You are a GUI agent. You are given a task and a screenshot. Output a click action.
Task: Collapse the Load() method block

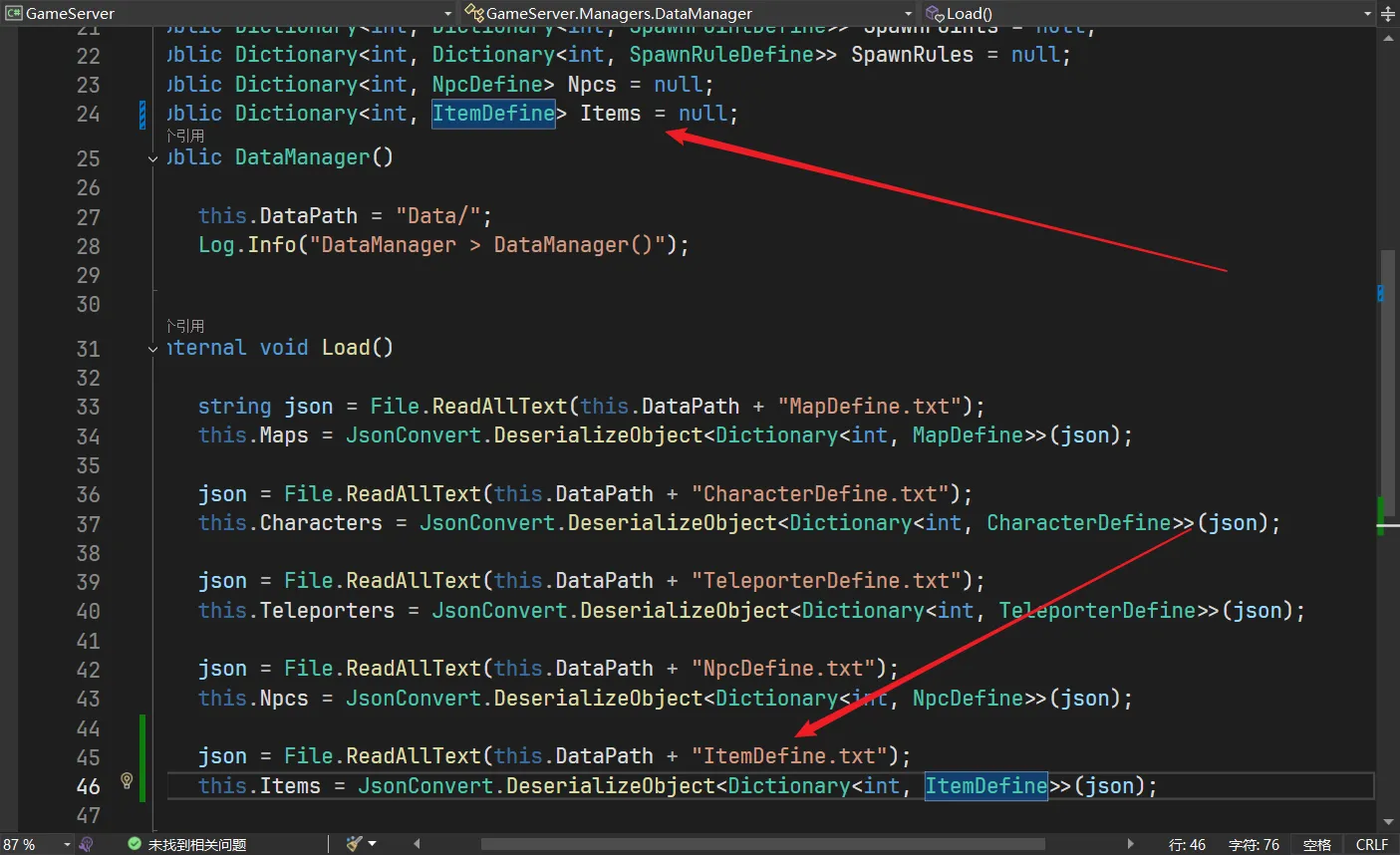pyautogui.click(x=152, y=349)
